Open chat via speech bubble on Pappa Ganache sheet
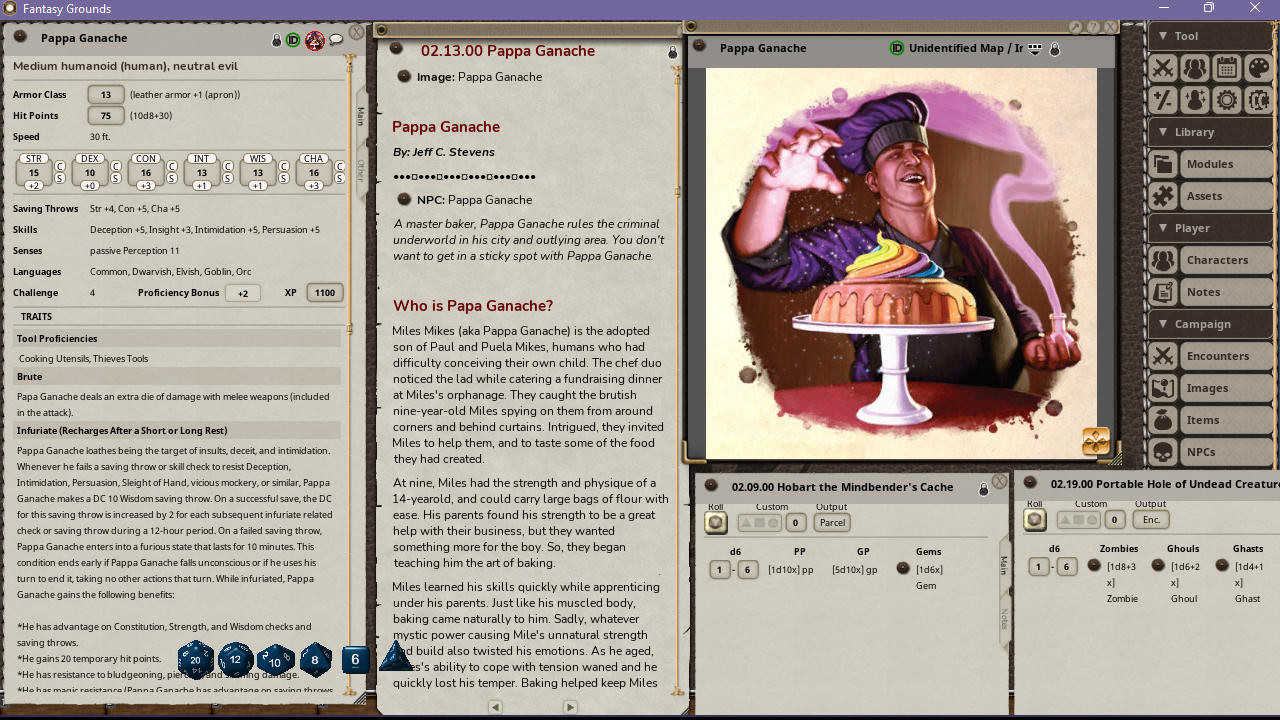 [x=334, y=38]
